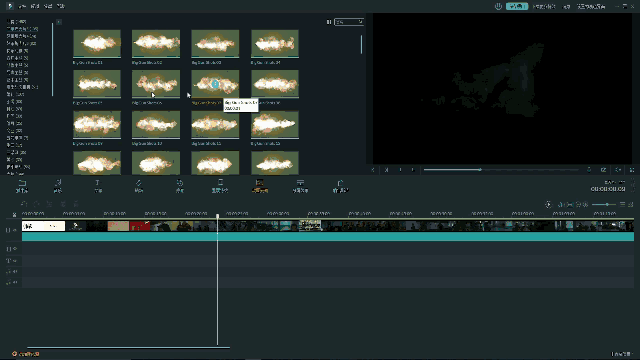
Task: Click the grid view icon beside dropdown
Action: [x=329, y=22]
